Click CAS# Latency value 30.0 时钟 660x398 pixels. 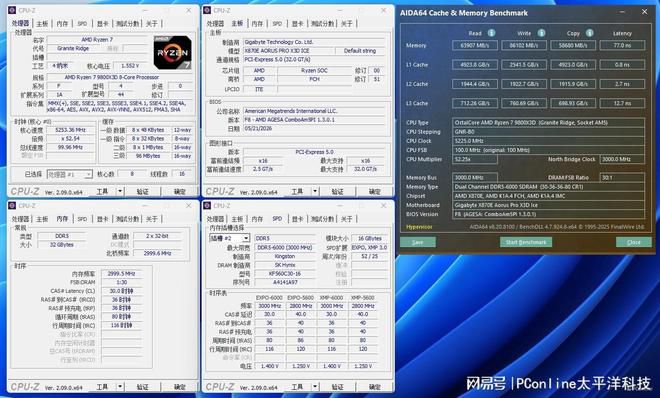[121, 291]
